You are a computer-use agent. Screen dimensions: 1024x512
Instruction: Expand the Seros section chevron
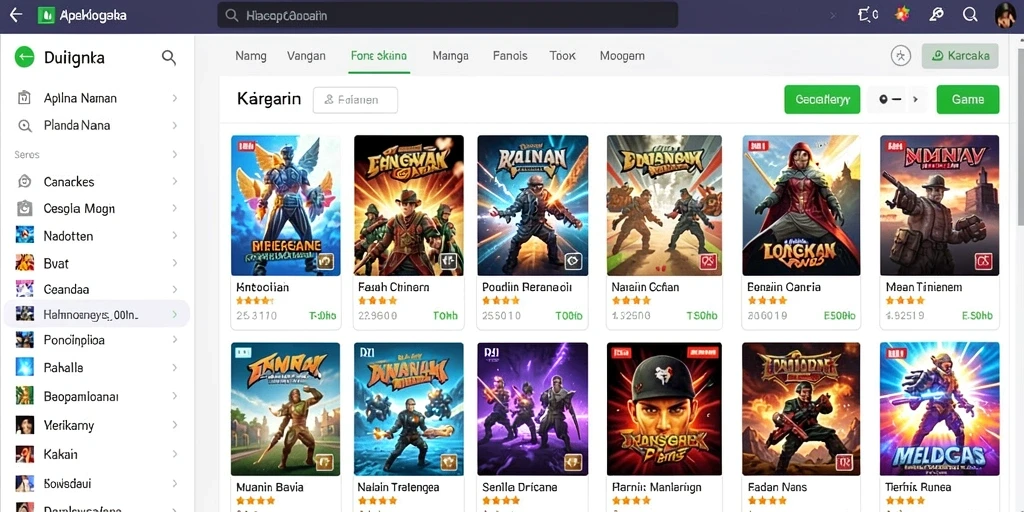(x=174, y=155)
